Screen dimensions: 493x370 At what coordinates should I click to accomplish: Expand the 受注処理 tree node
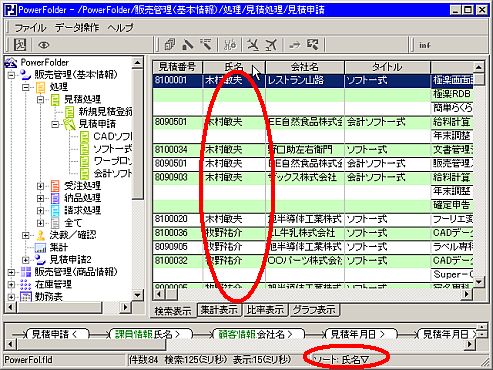(x=40, y=186)
